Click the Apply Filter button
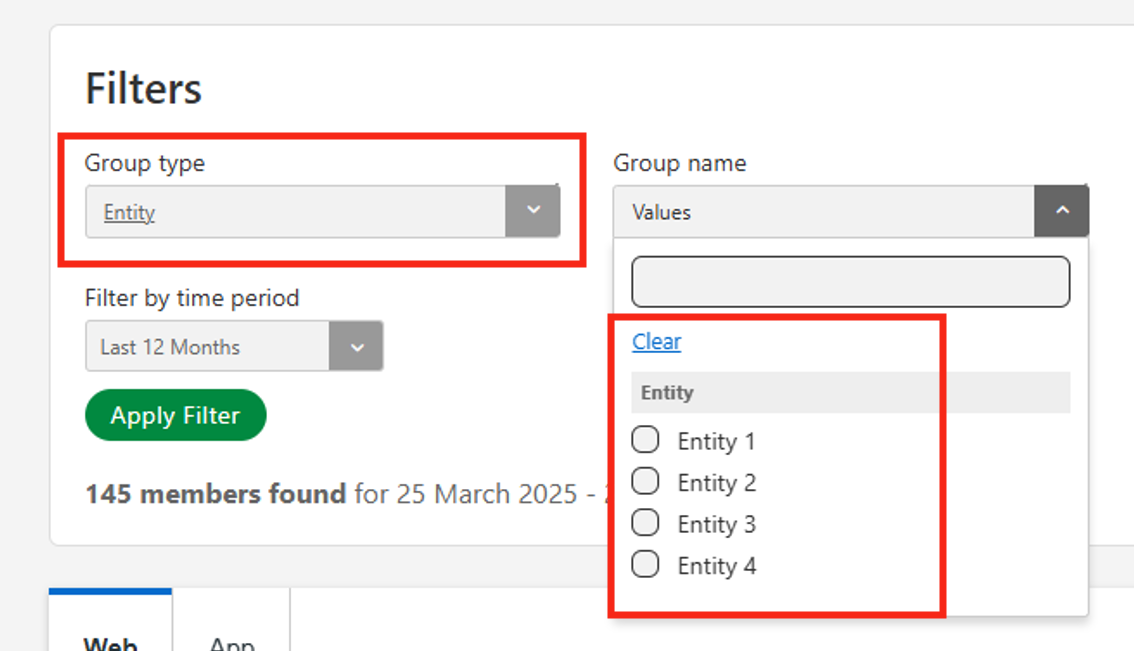Viewport: 1134px width, 651px height. tap(176, 415)
